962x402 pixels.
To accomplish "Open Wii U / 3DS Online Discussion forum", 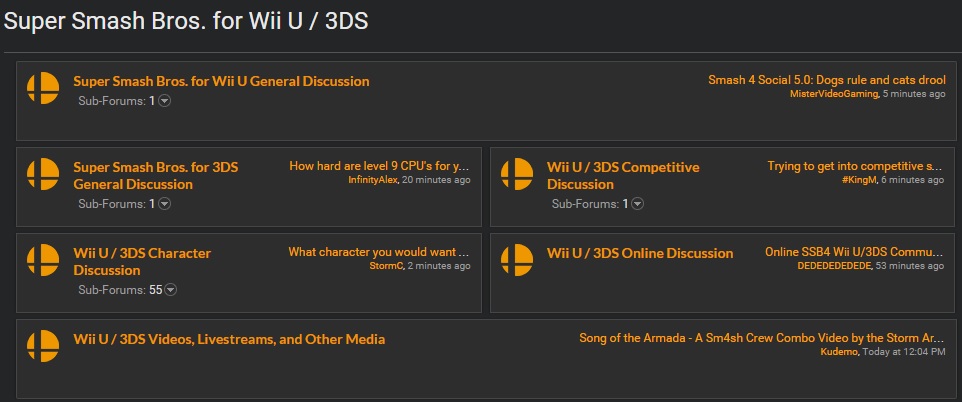I will (640, 253).
